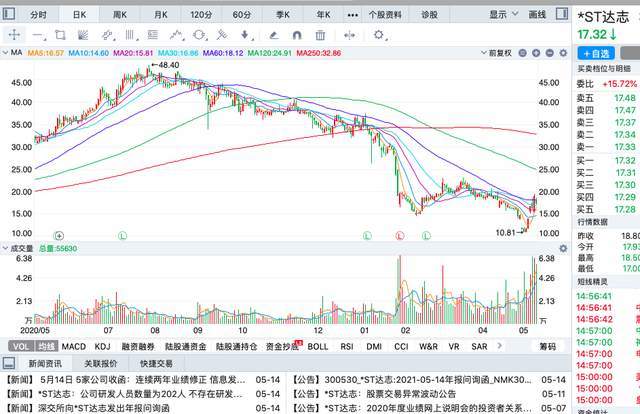Toggle the side panel layout icon
640x414 pixels.
click(x=561, y=16)
